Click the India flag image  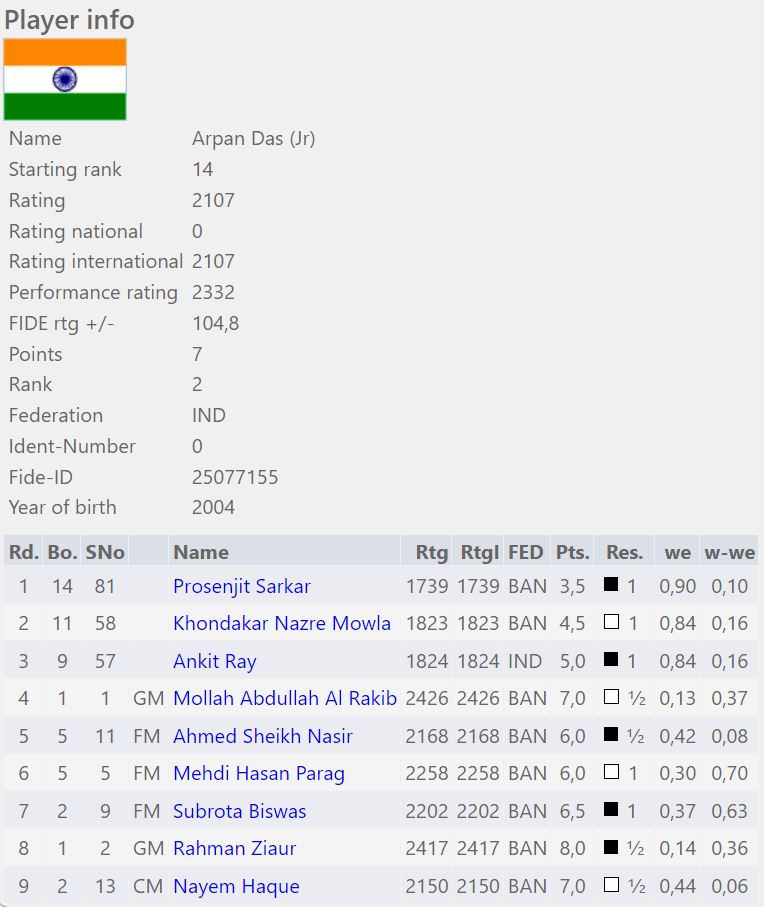tap(65, 80)
